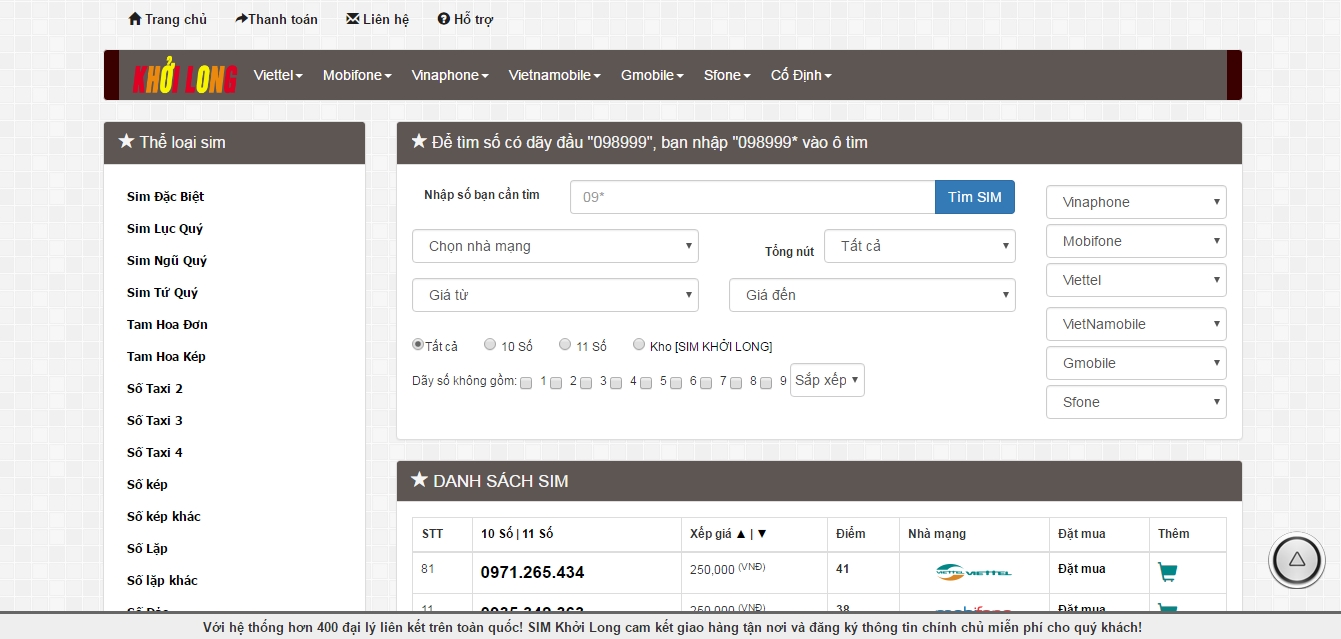Image resolution: width=1341 pixels, height=639 pixels.
Task: Open the Vinaphone menu in the navbar
Action: pos(450,75)
